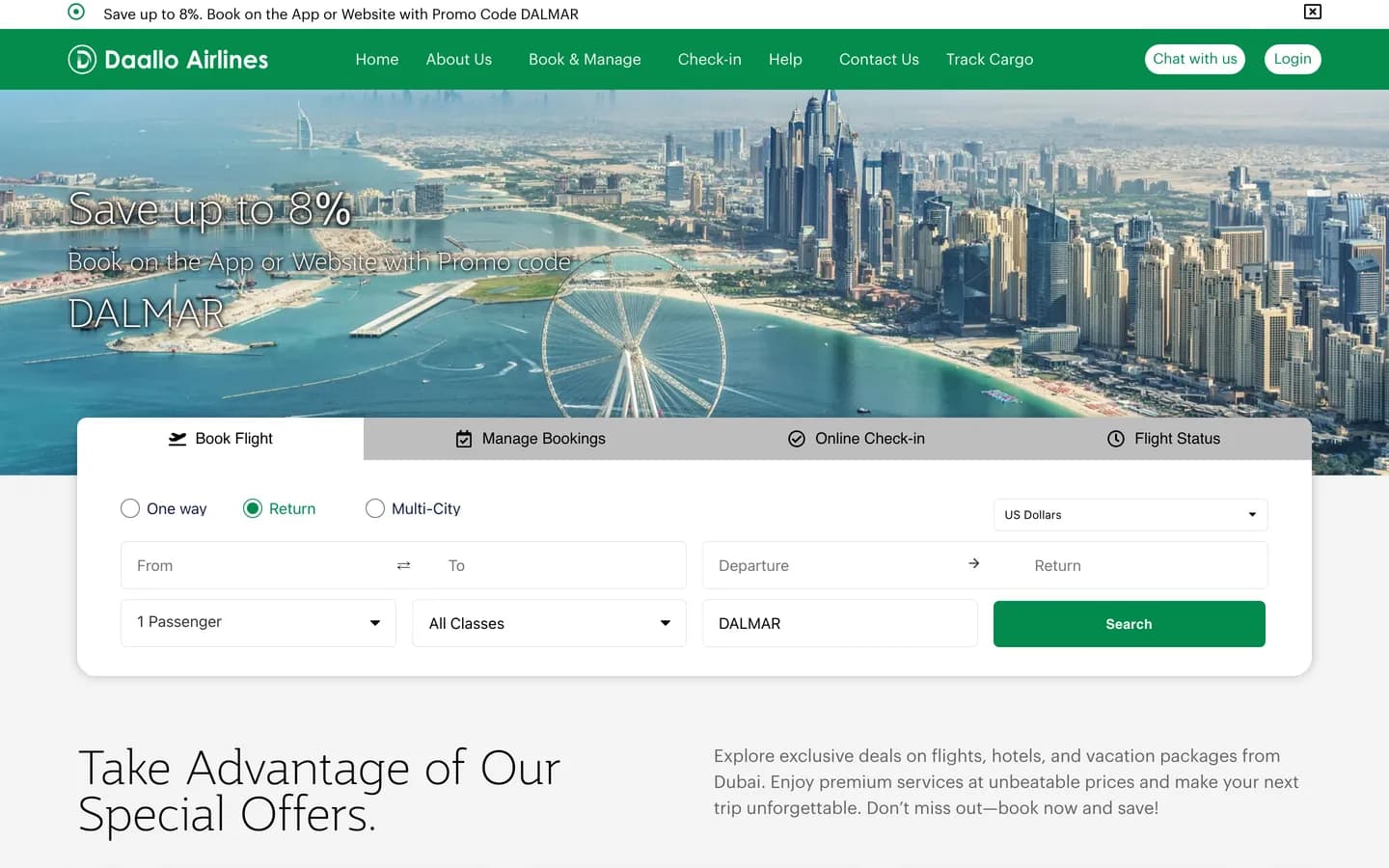1389x868 pixels.
Task: Click the green circle icon in promo banner
Action: 76,12
